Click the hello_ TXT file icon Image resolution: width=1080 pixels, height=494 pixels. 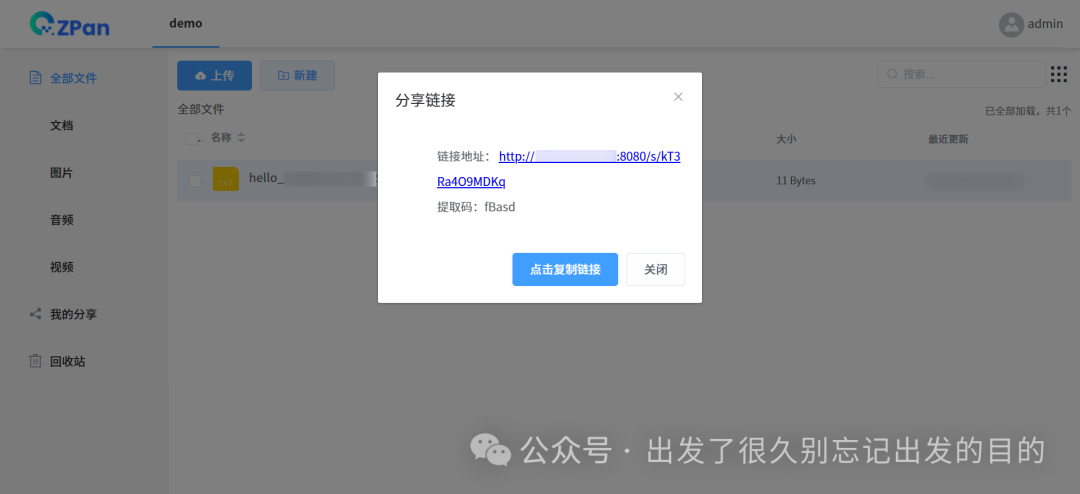coord(225,179)
